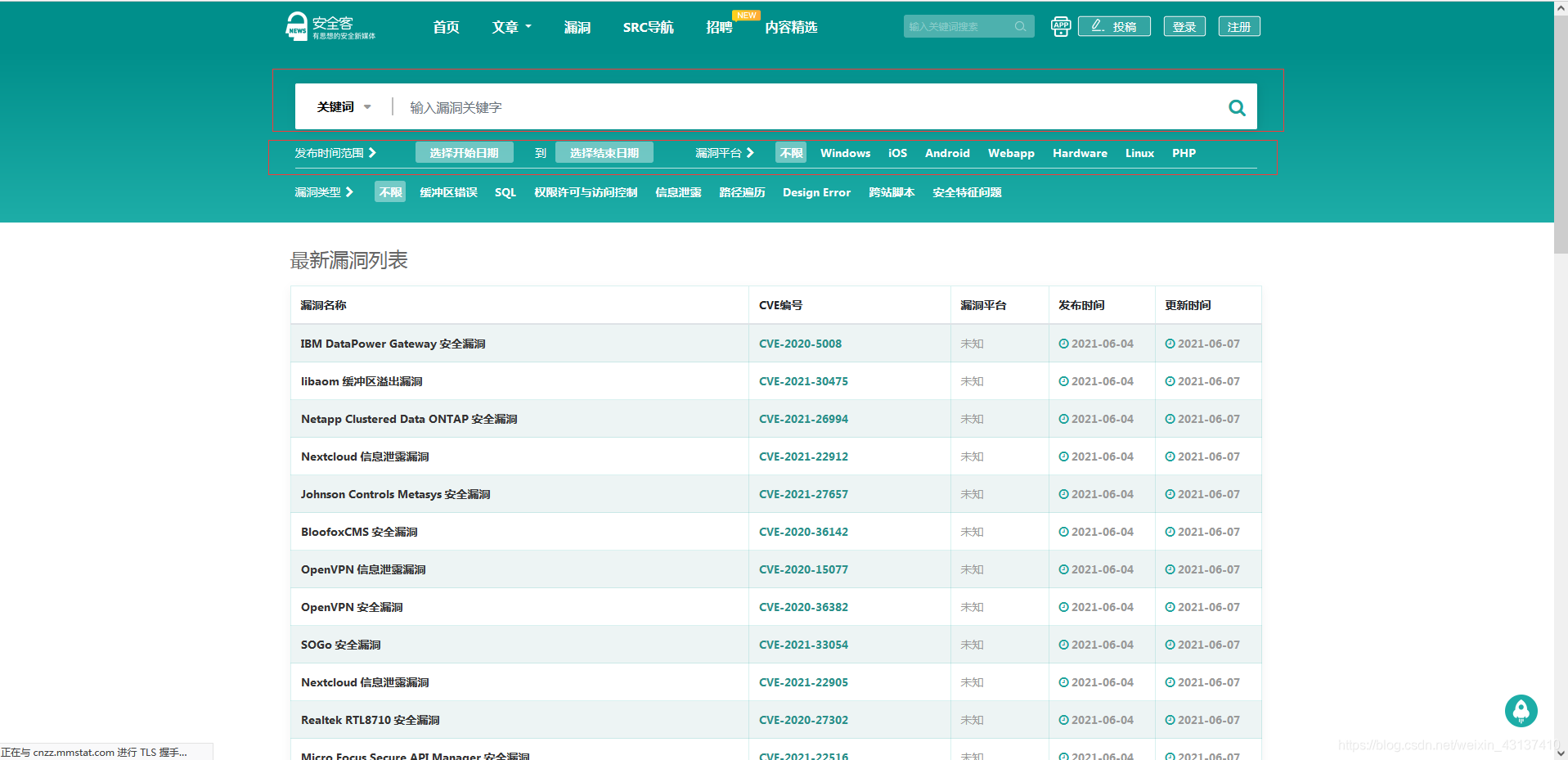This screenshot has width=1568, height=760.
Task: Open Realtek RTL8710 安全漏洞 entry
Action: 370,720
